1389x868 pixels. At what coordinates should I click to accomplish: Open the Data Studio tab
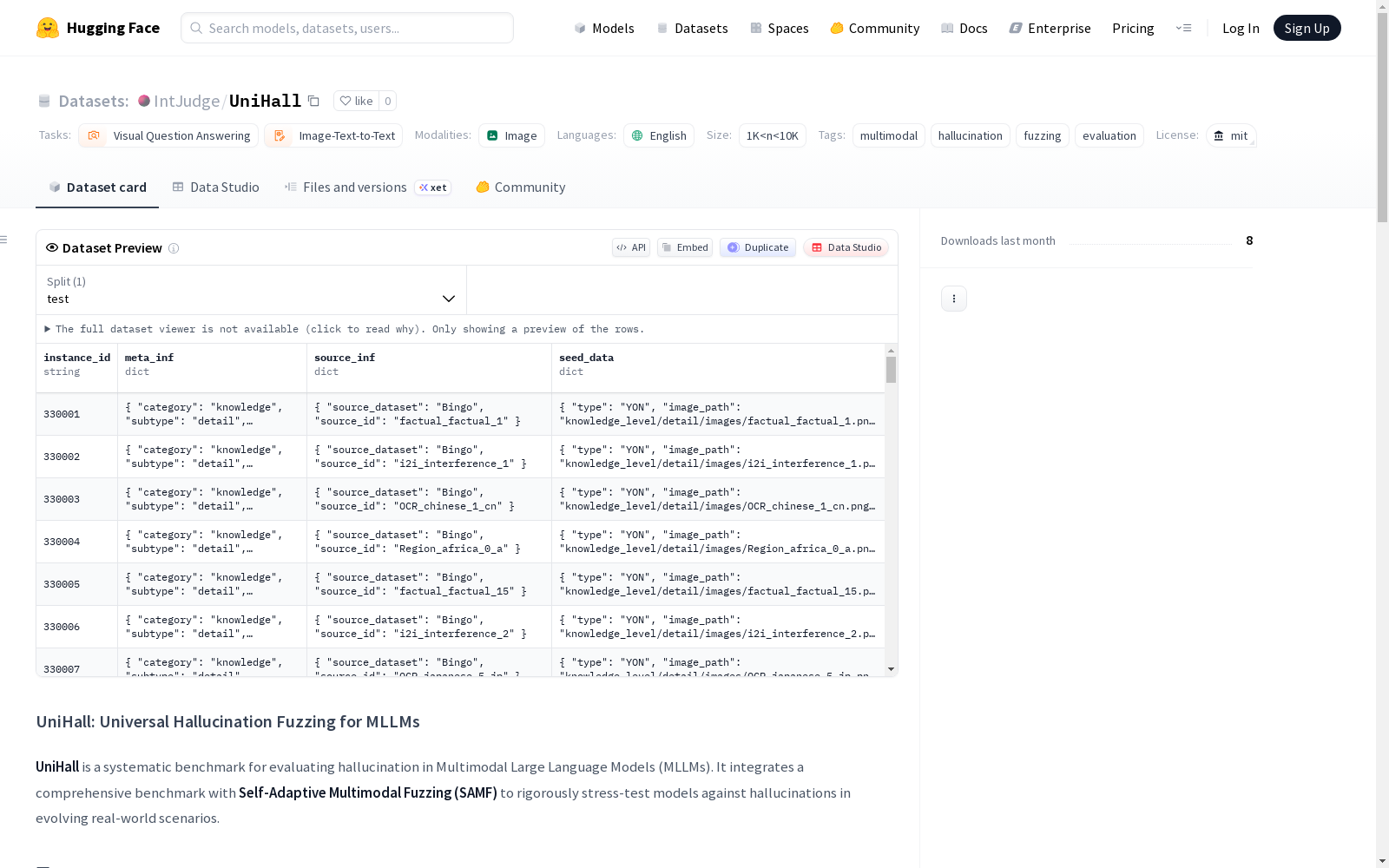coord(216,187)
